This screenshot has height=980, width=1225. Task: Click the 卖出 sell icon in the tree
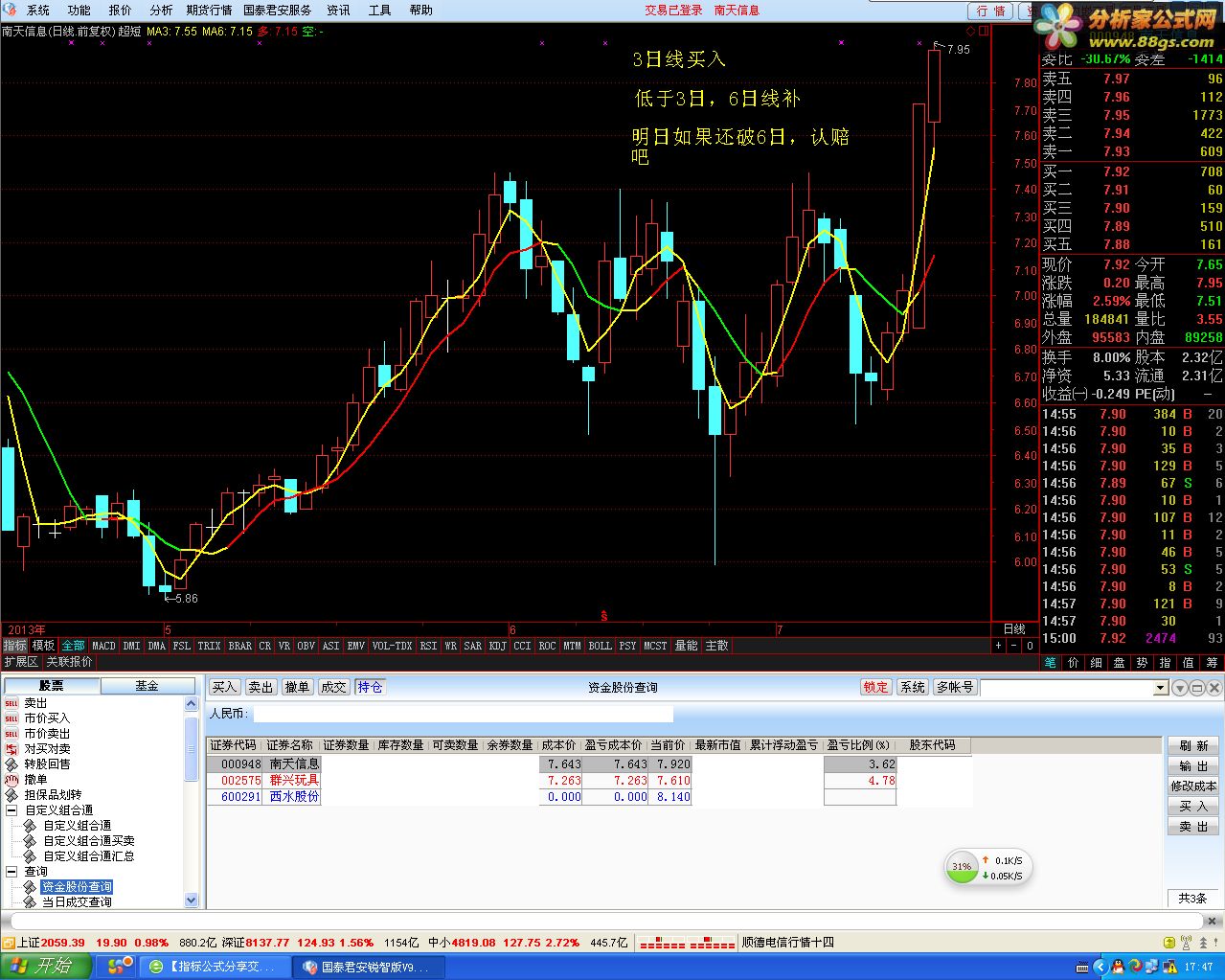click(11, 703)
